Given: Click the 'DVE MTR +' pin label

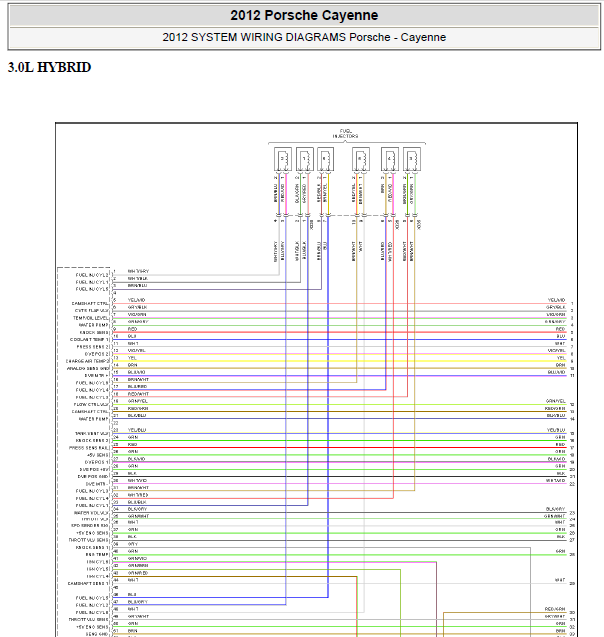Looking at the screenshot, I should tap(97, 376).
